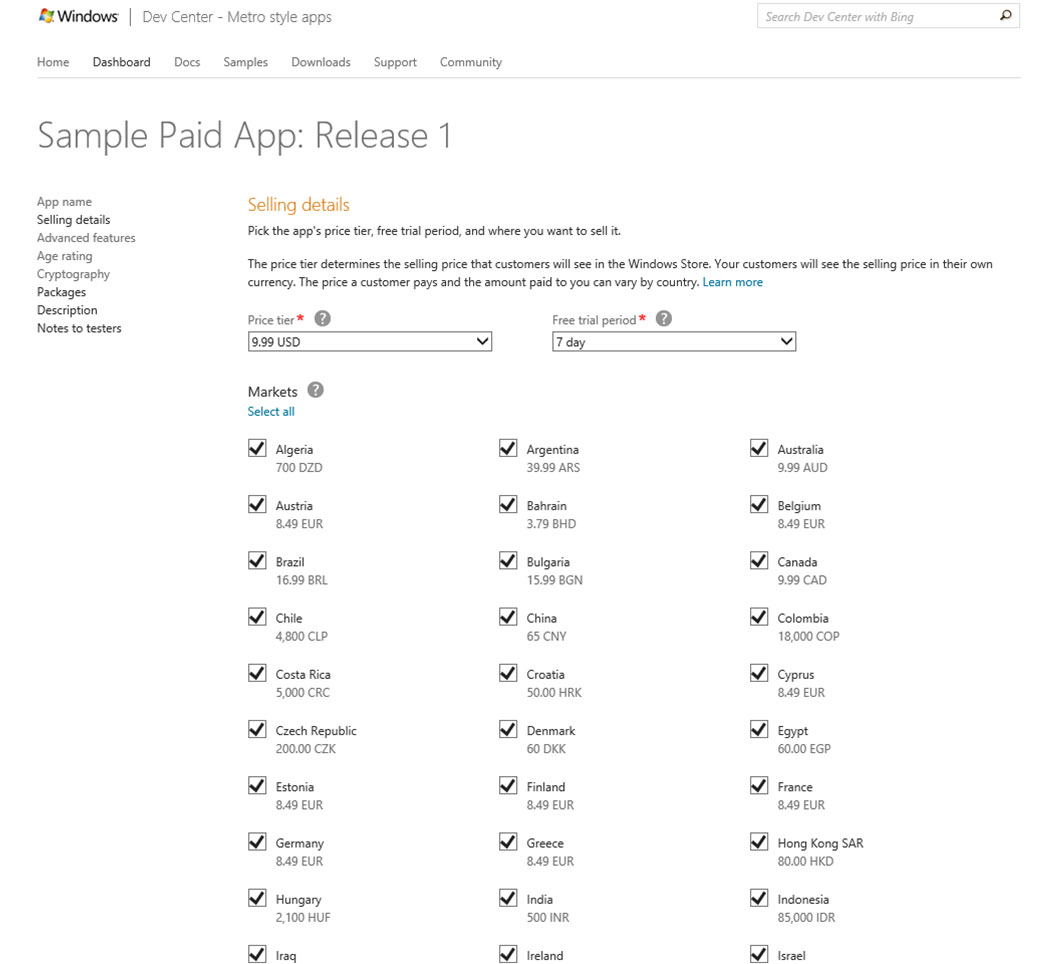This screenshot has width=1047, height=964.
Task: Deselect the Brazil market
Action: pos(257,560)
